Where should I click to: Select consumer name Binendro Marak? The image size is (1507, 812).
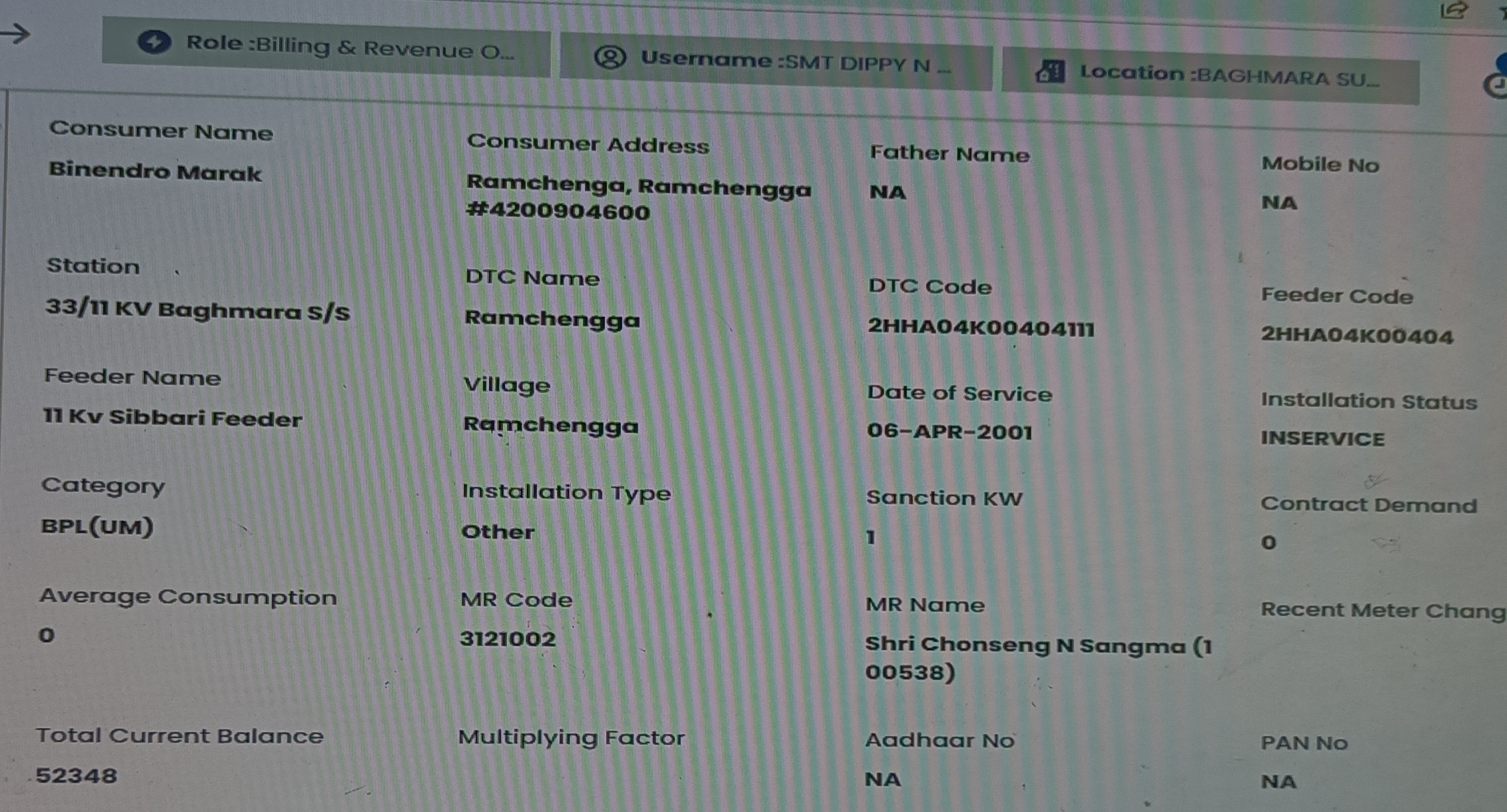click(x=155, y=171)
